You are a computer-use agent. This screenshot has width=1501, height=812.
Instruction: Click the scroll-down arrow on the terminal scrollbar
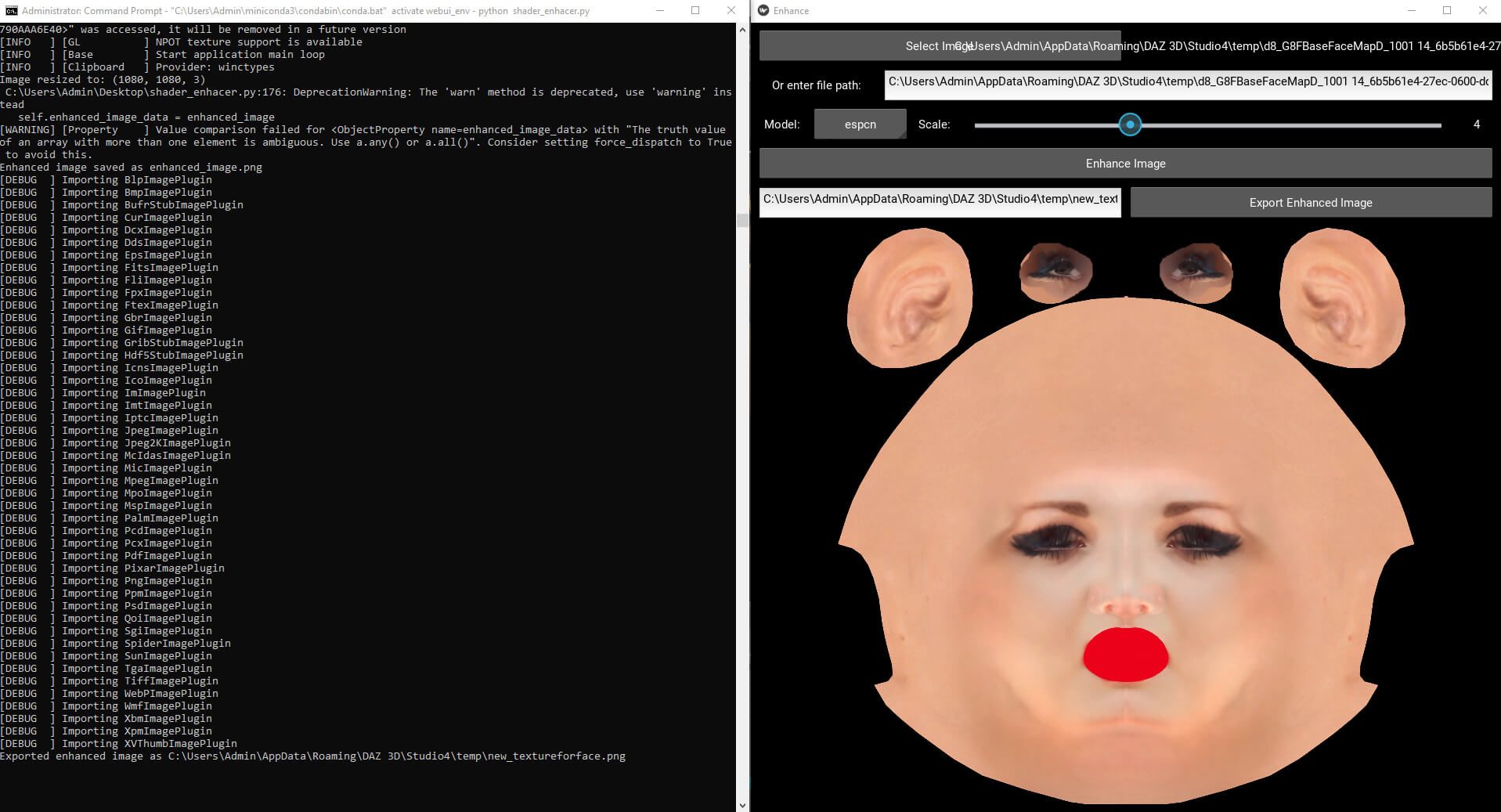click(741, 803)
